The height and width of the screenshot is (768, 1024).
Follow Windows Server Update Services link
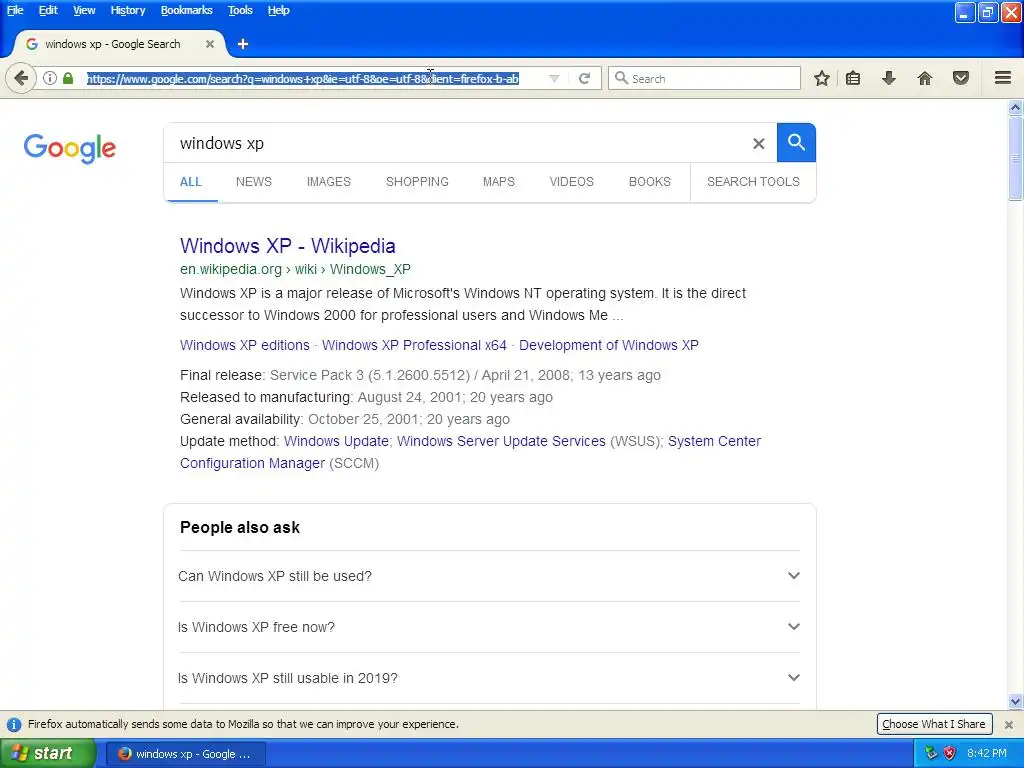point(501,441)
